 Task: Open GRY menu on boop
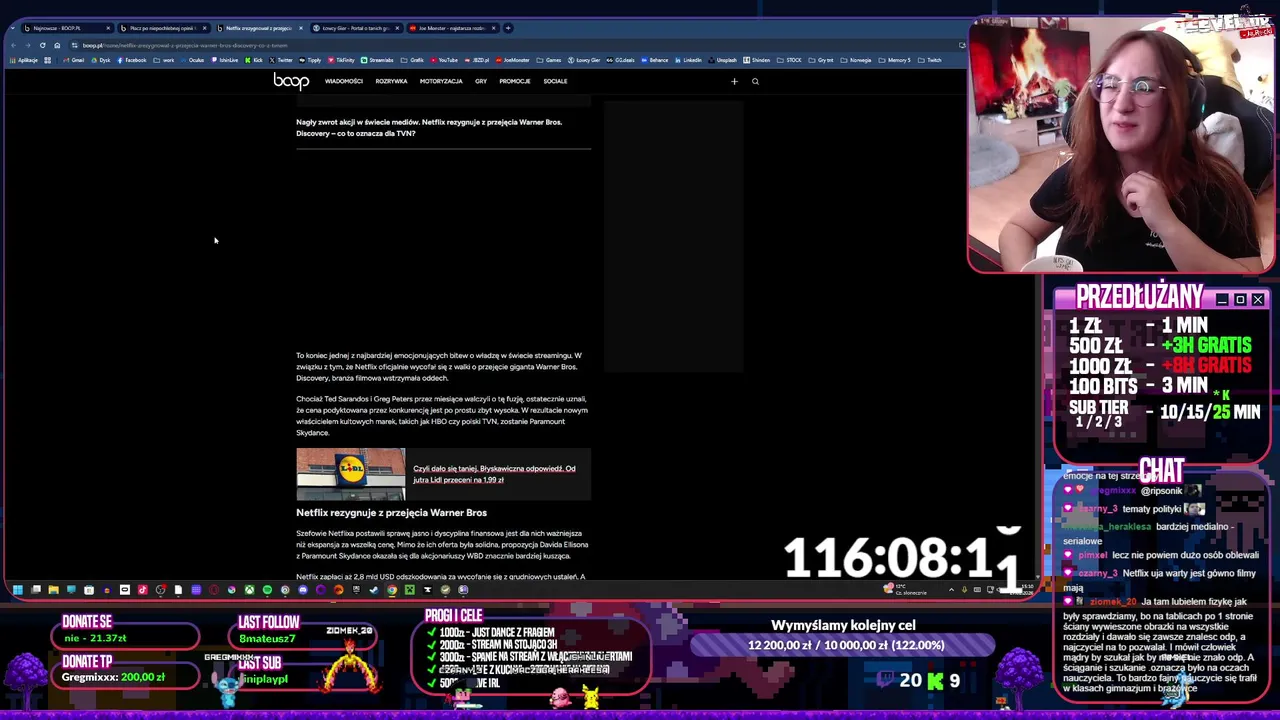481,81
